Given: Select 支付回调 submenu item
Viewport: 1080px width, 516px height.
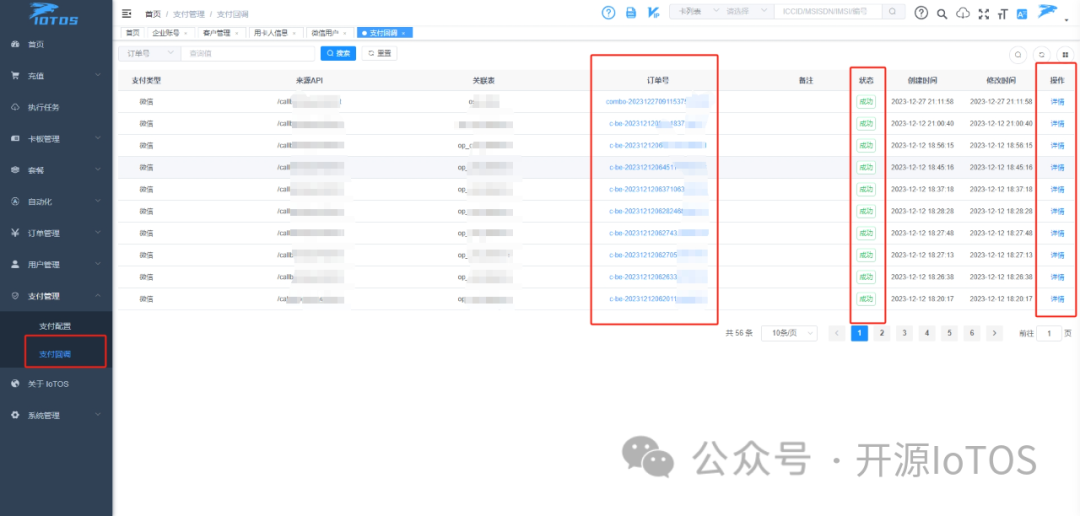Looking at the screenshot, I should point(55,354).
